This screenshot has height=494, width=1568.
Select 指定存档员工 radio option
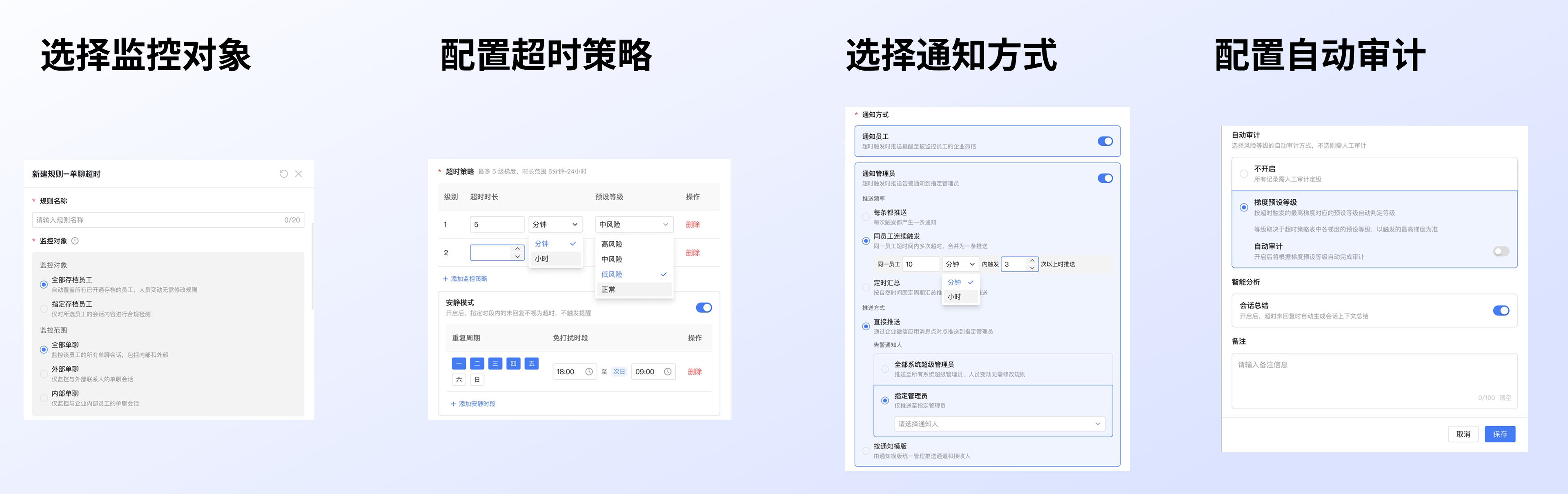coord(44,309)
